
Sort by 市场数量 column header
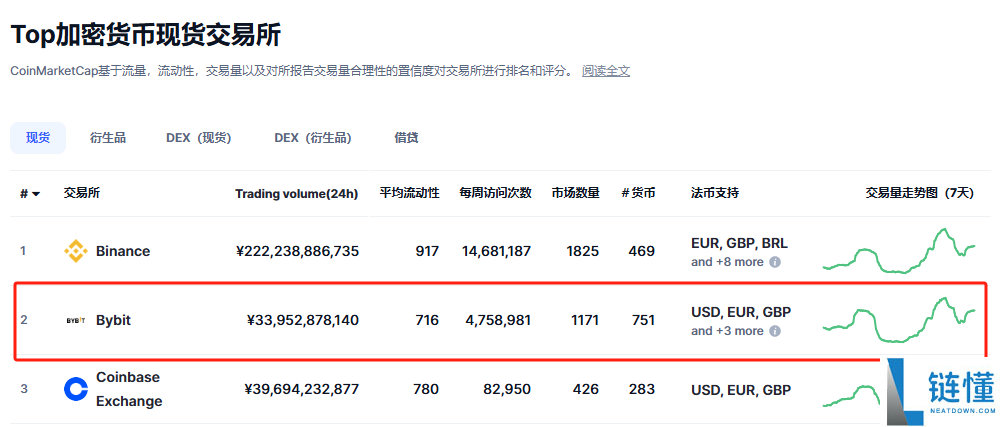click(x=575, y=193)
